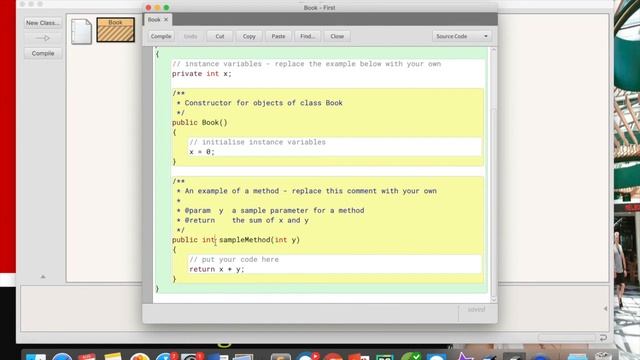
Task: Click the Paste button
Action: [x=278, y=36]
